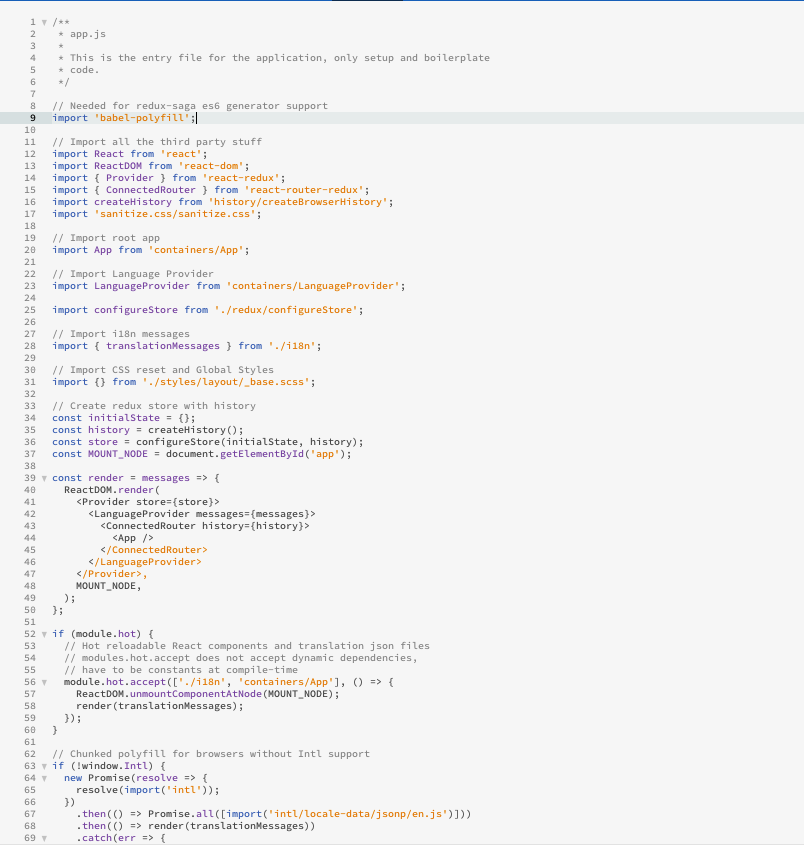Click on unmountComponentAtNode method call
The width and height of the screenshot is (804, 850).
(196, 694)
